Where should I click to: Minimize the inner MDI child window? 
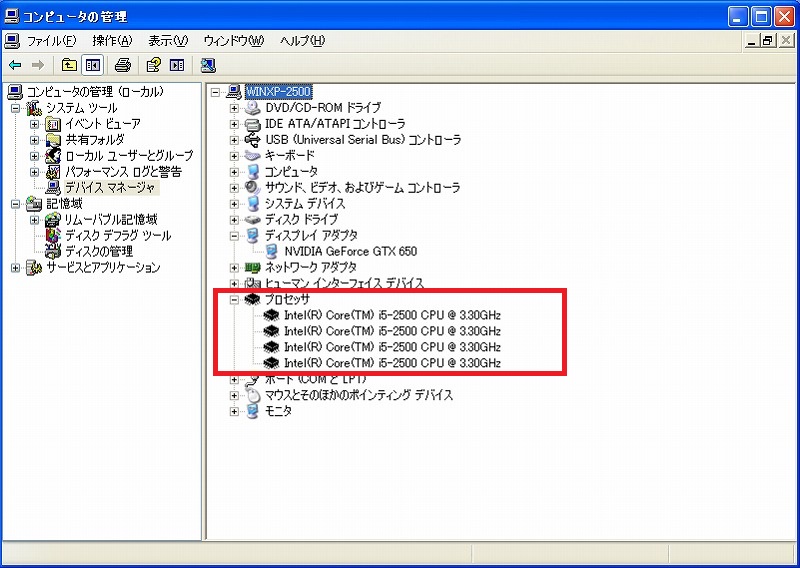(751, 41)
